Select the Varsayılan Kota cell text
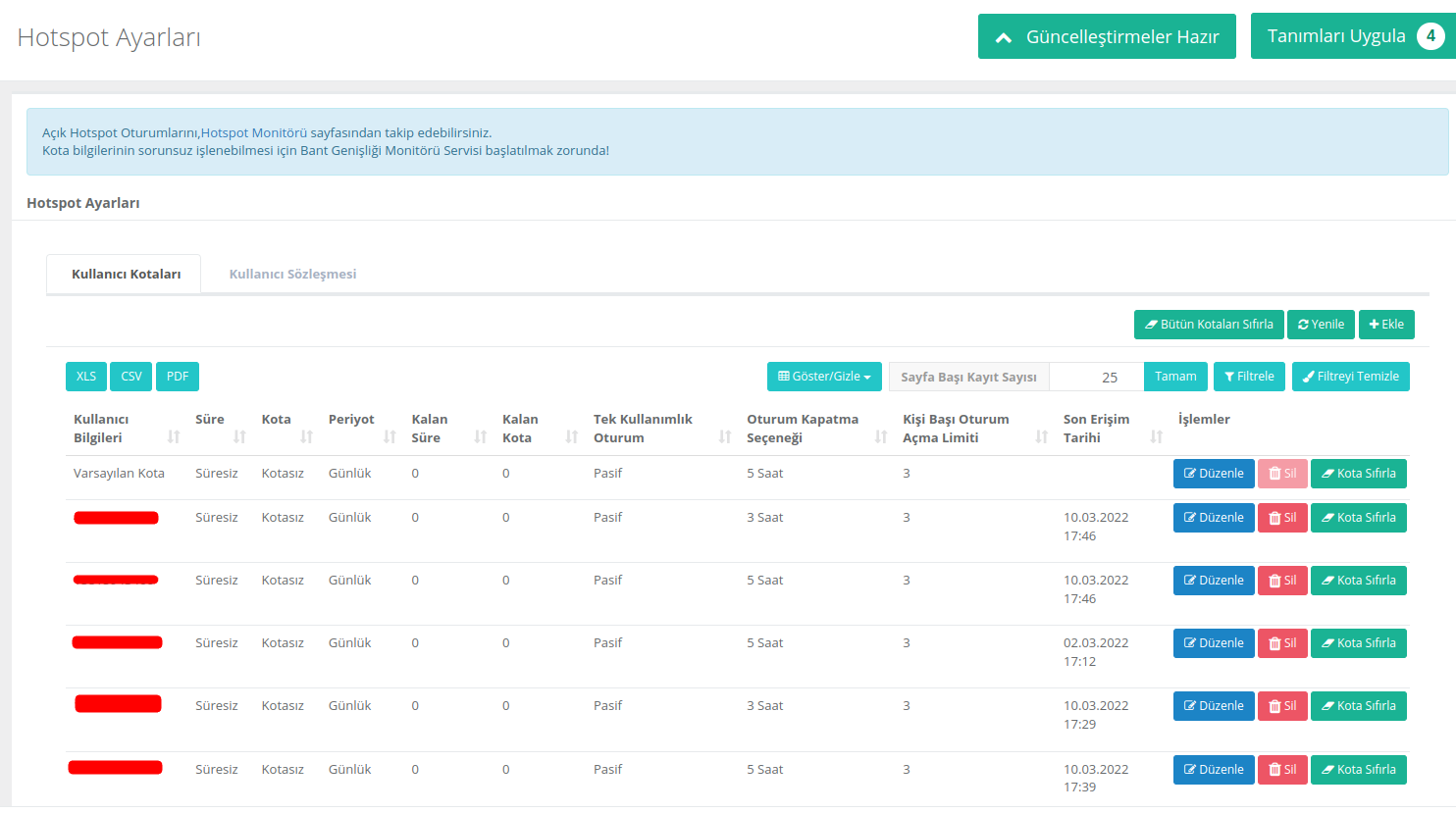 pyautogui.click(x=119, y=474)
